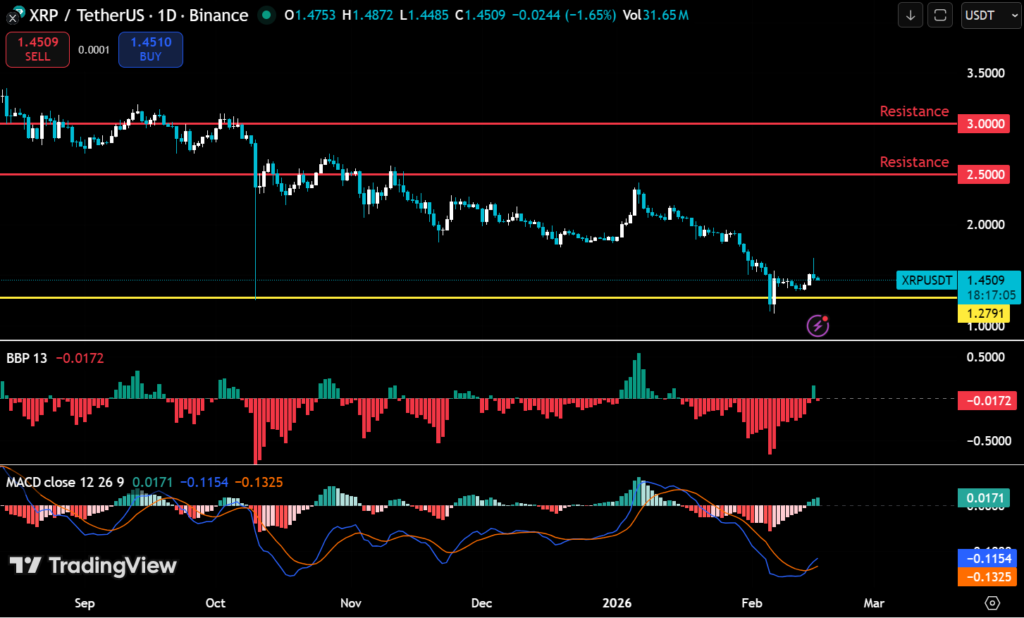This screenshot has width=1024, height=618.
Task: Open the USDT currency dropdown
Action: (989, 16)
